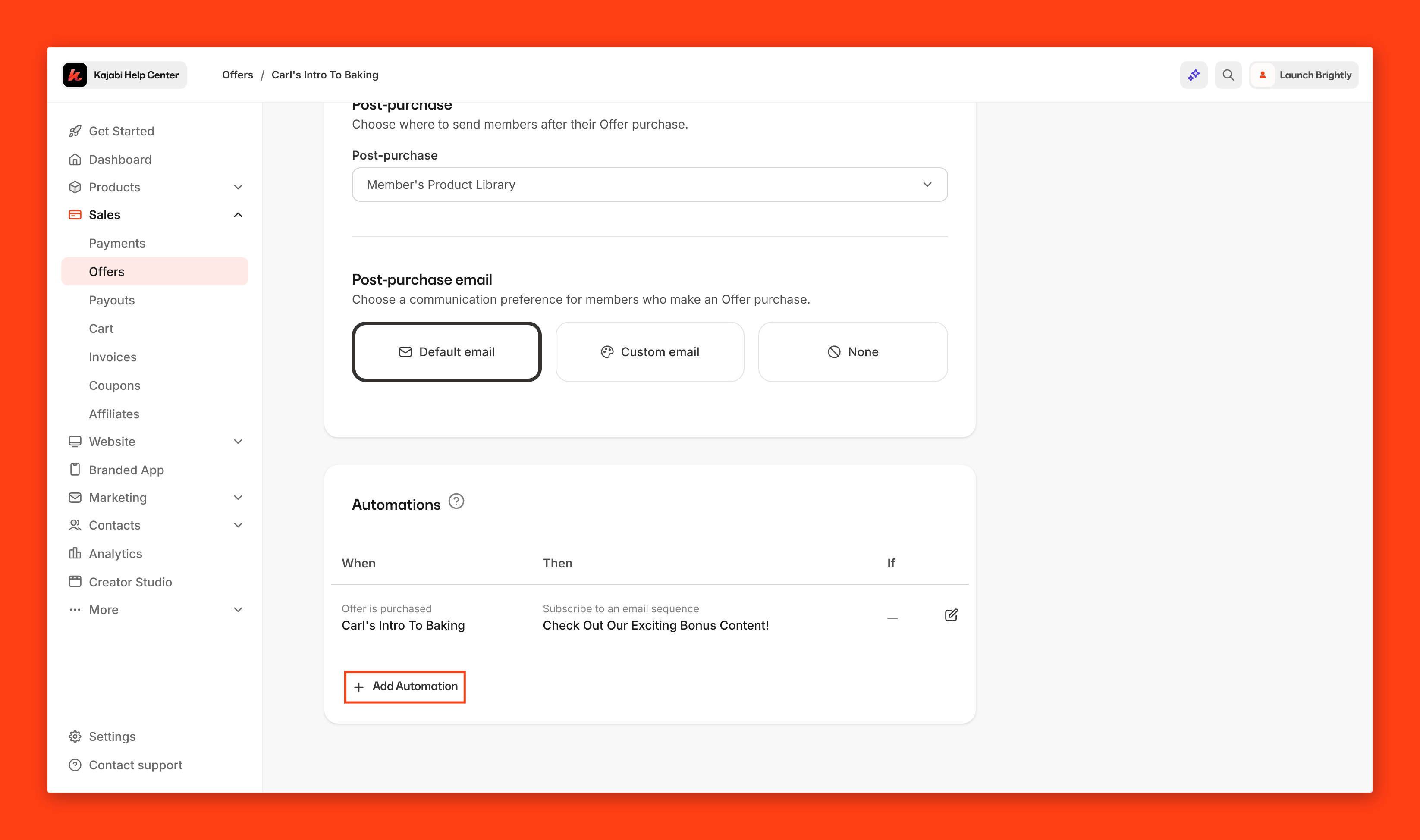This screenshot has width=1420, height=840.
Task: Expand the Marketing section chevron
Action: 239,498
